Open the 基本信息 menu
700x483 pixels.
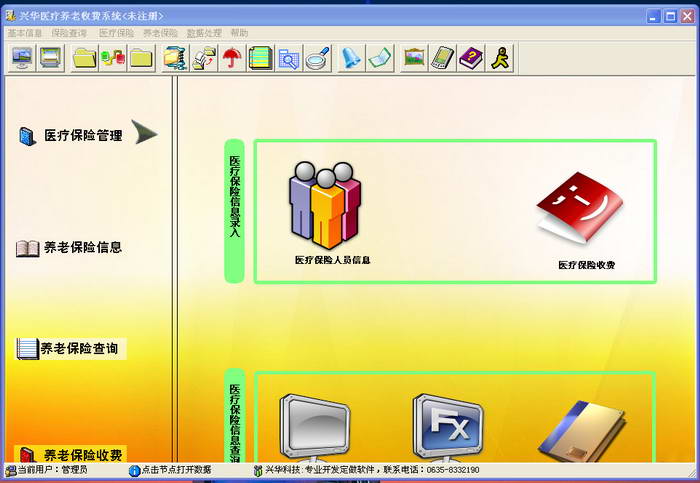(25, 33)
